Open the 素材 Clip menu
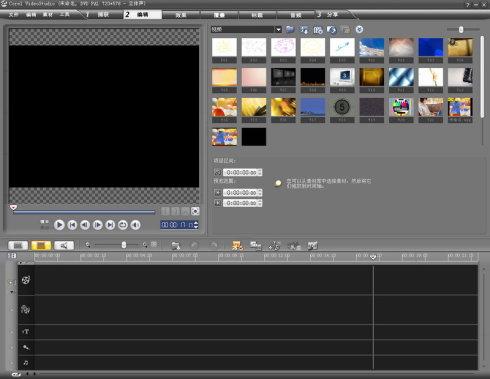This screenshot has height=379, width=490. 48,15
